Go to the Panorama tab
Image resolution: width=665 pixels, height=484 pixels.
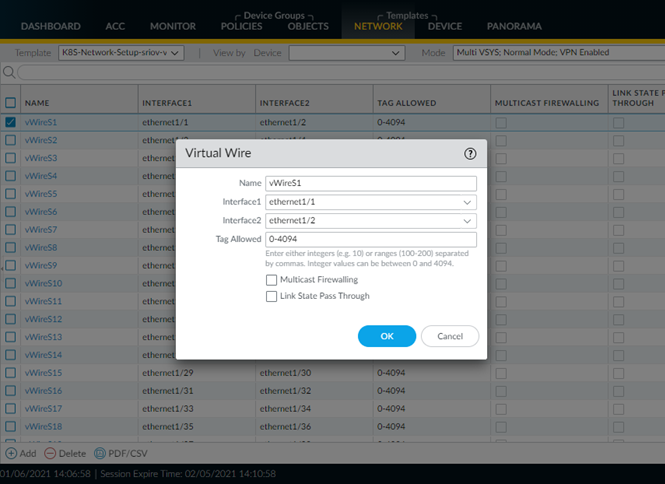click(x=514, y=25)
